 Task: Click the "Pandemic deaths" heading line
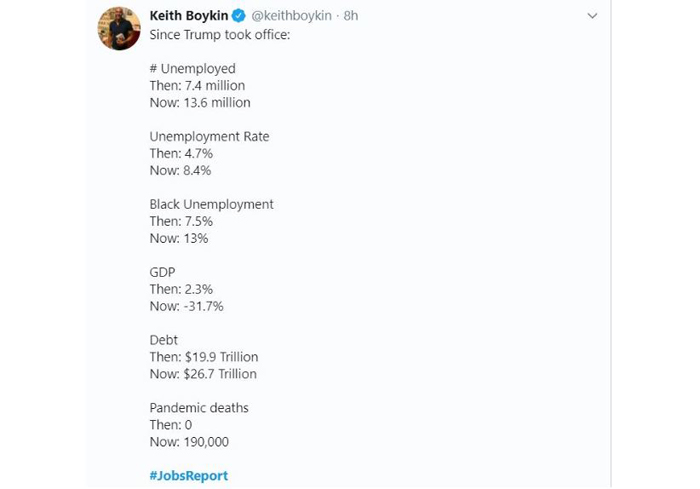pyautogui.click(x=199, y=408)
